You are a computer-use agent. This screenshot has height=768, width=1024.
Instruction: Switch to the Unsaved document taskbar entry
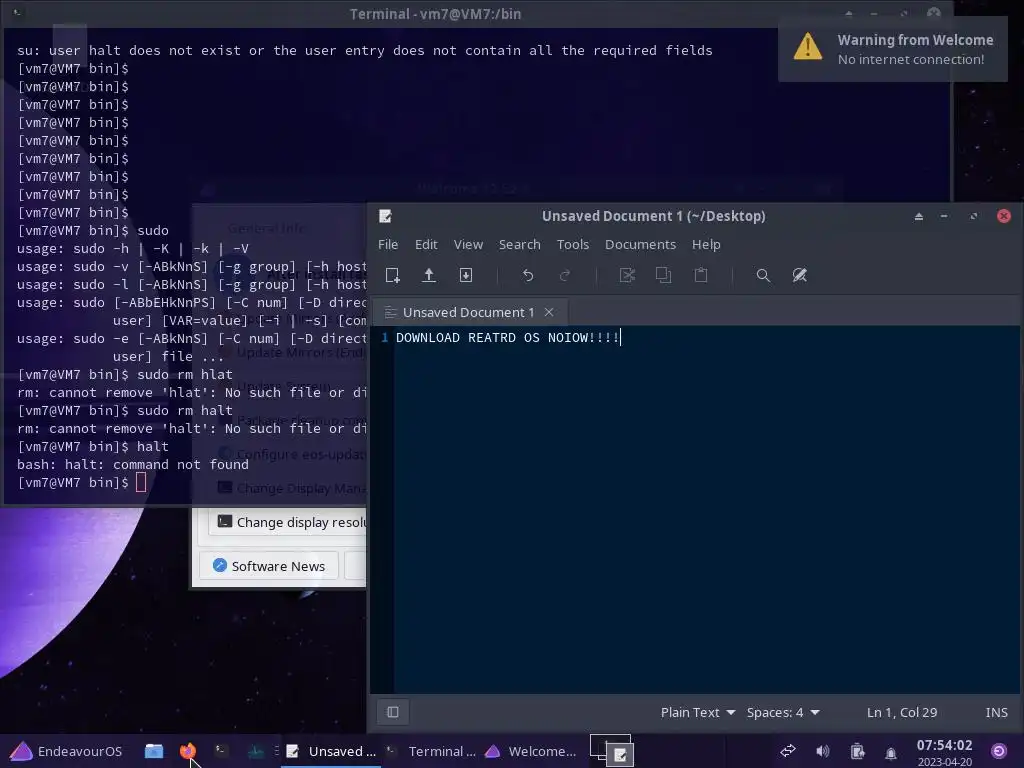(332, 751)
